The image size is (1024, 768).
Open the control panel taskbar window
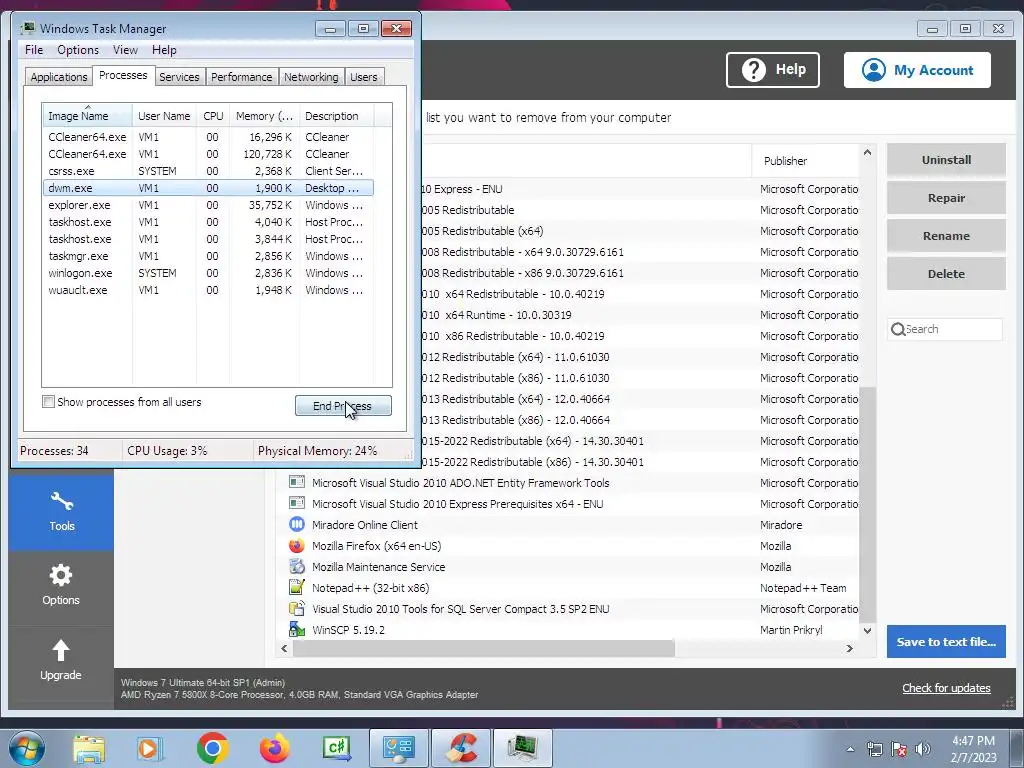[399, 748]
